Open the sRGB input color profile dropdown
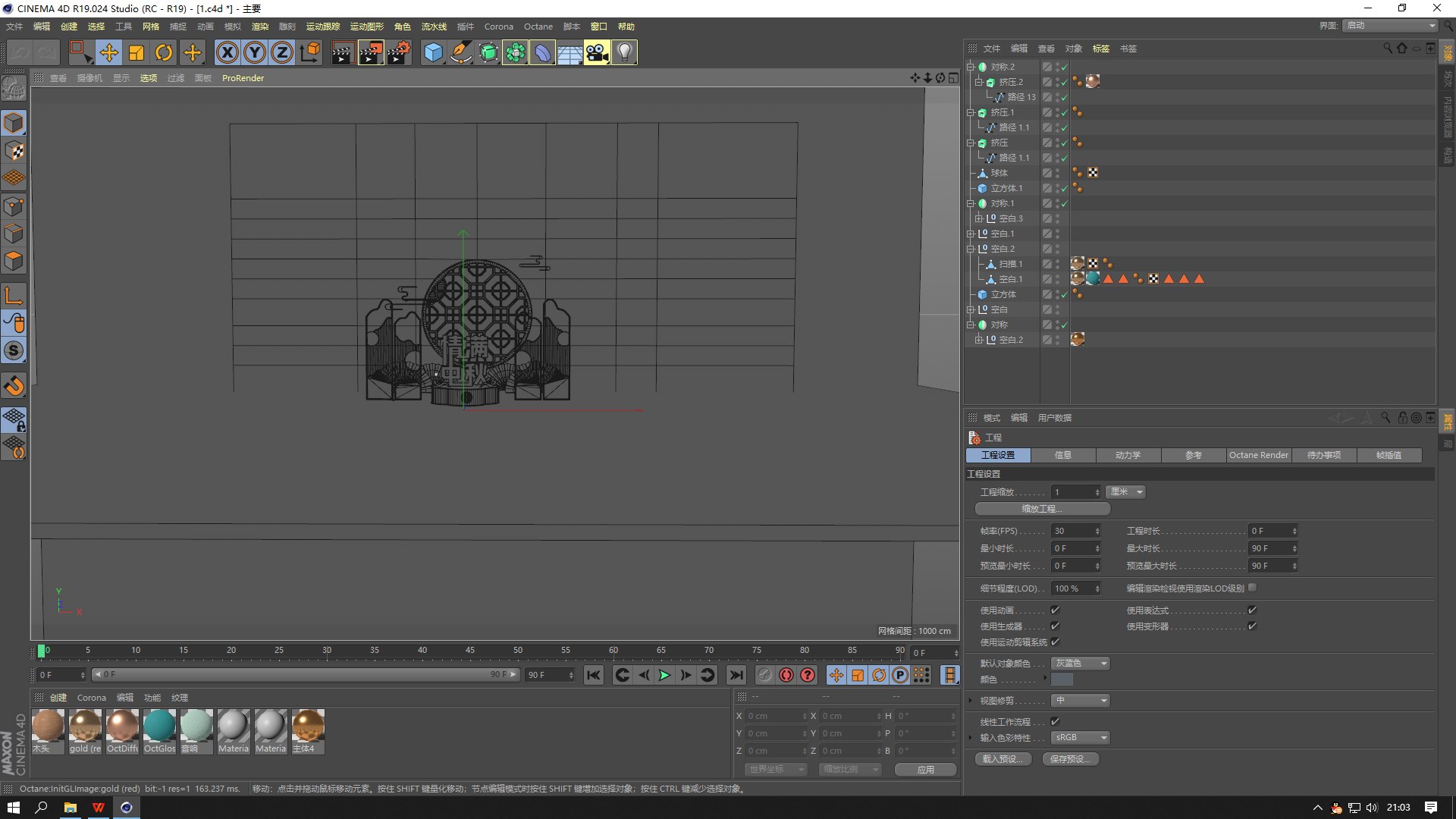 coord(1081,738)
